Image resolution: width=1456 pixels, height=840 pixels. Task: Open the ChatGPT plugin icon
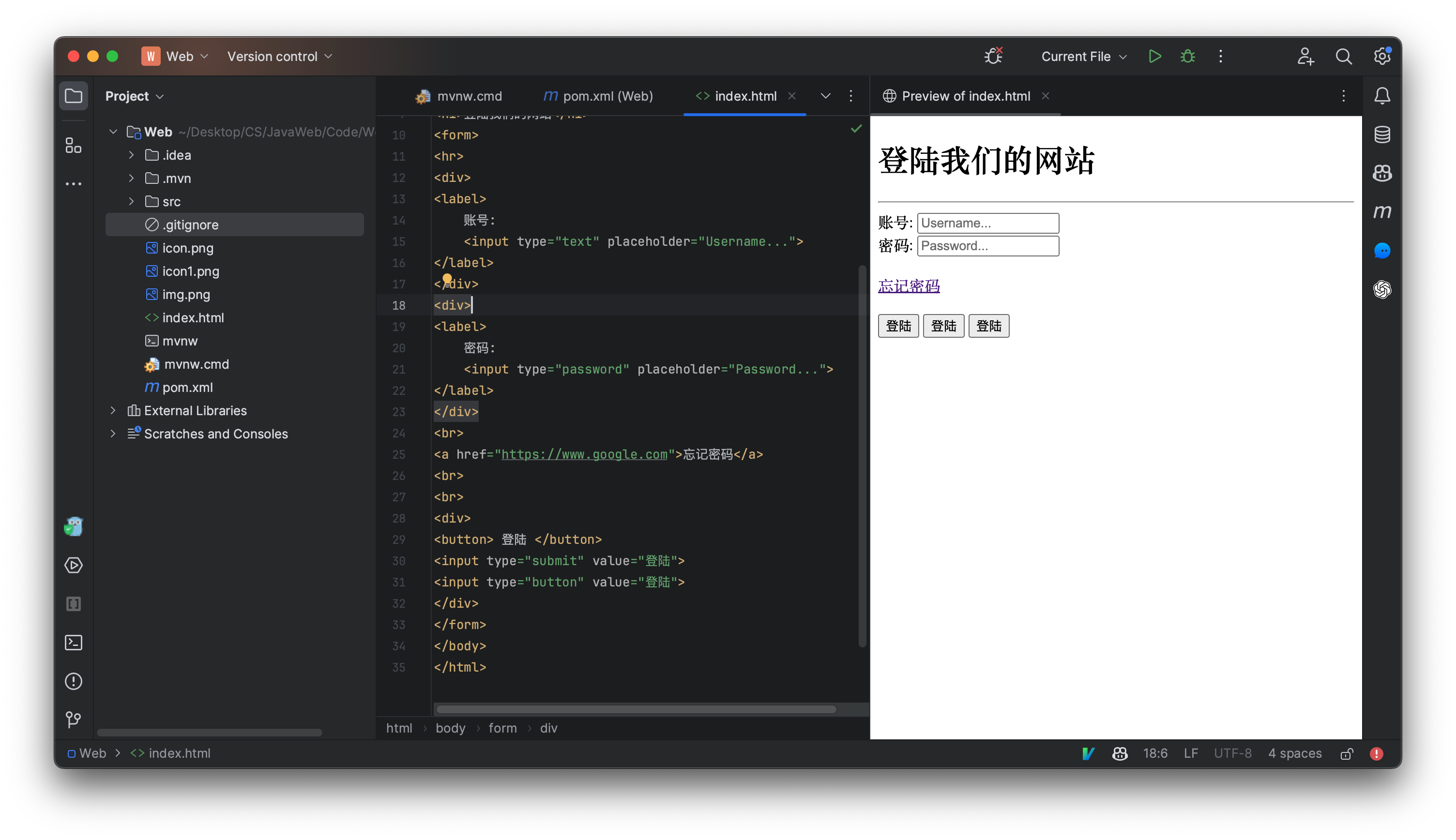point(1381,289)
